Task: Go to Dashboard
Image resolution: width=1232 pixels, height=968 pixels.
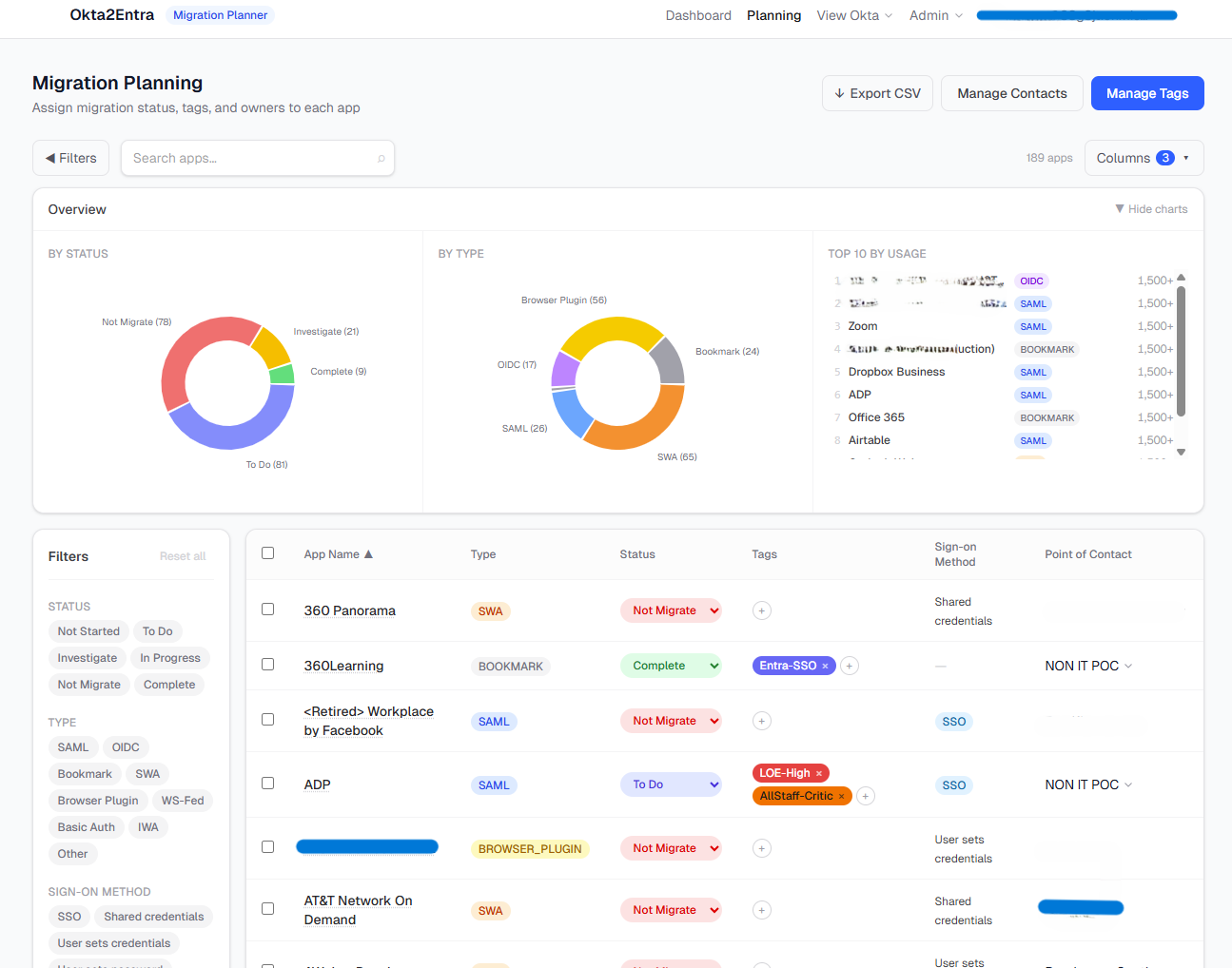Action: [x=698, y=15]
